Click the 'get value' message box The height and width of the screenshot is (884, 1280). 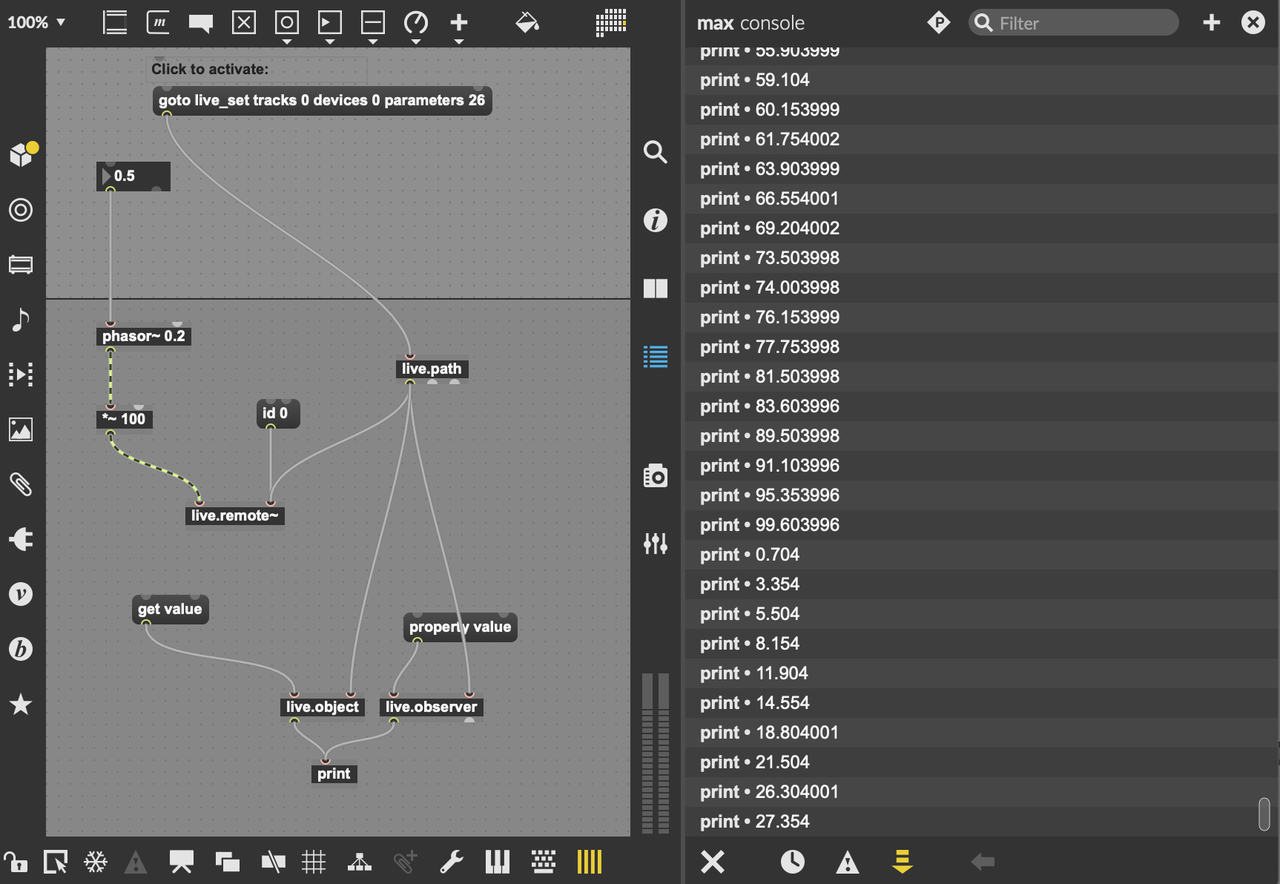pos(170,609)
